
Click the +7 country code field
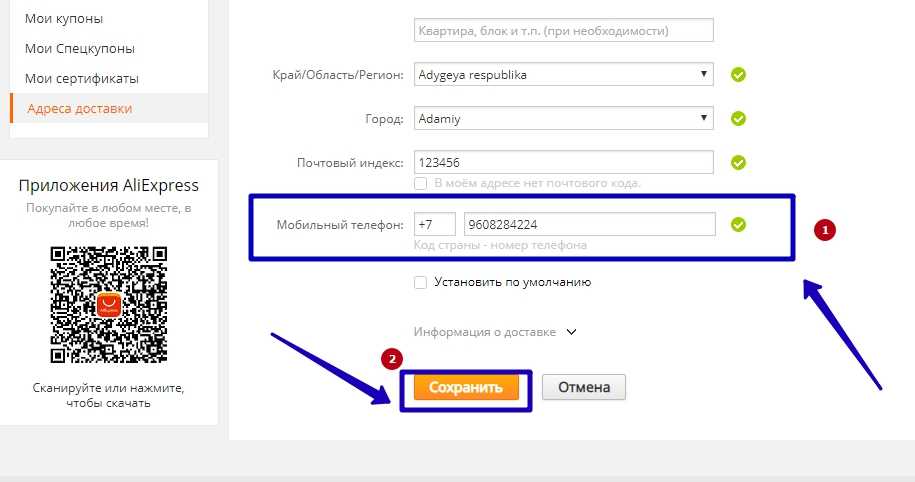tap(434, 224)
